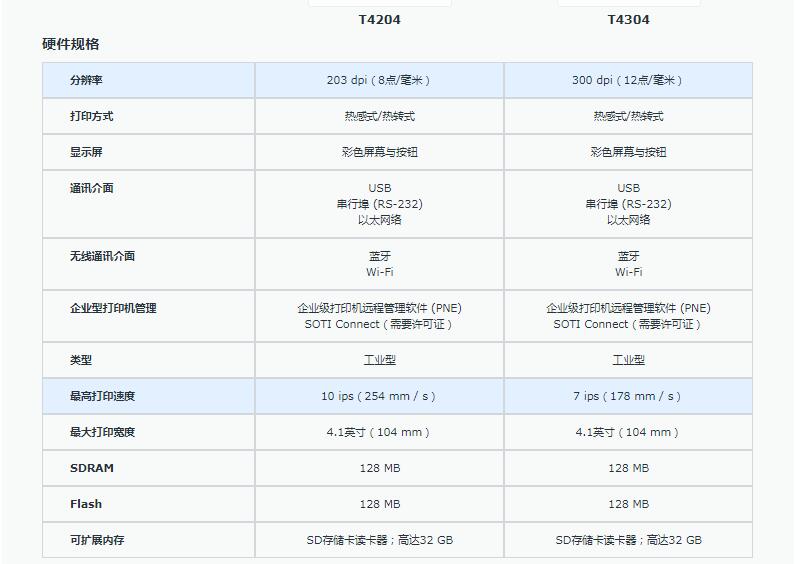
Task: Select the 分辨率 row label
Action: [86, 80]
